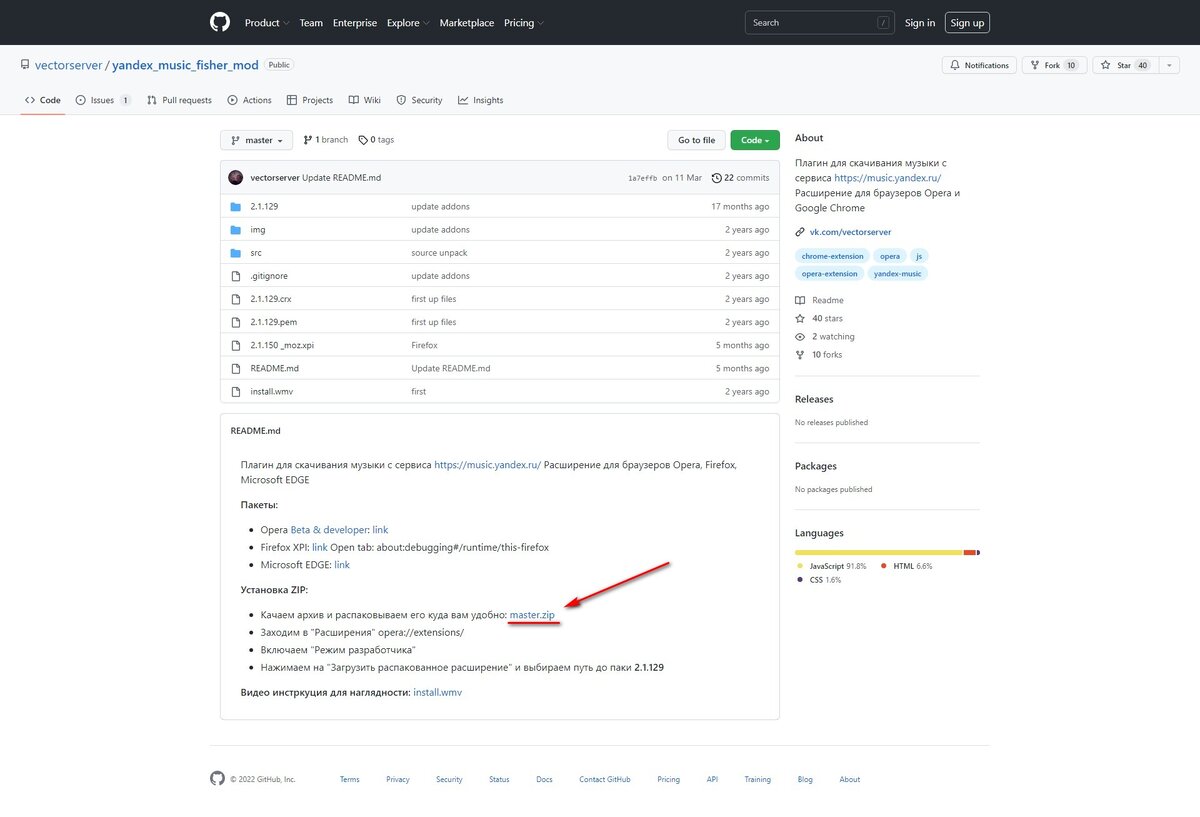
Task: Click the chrome-extension topic tag
Action: [x=832, y=256]
